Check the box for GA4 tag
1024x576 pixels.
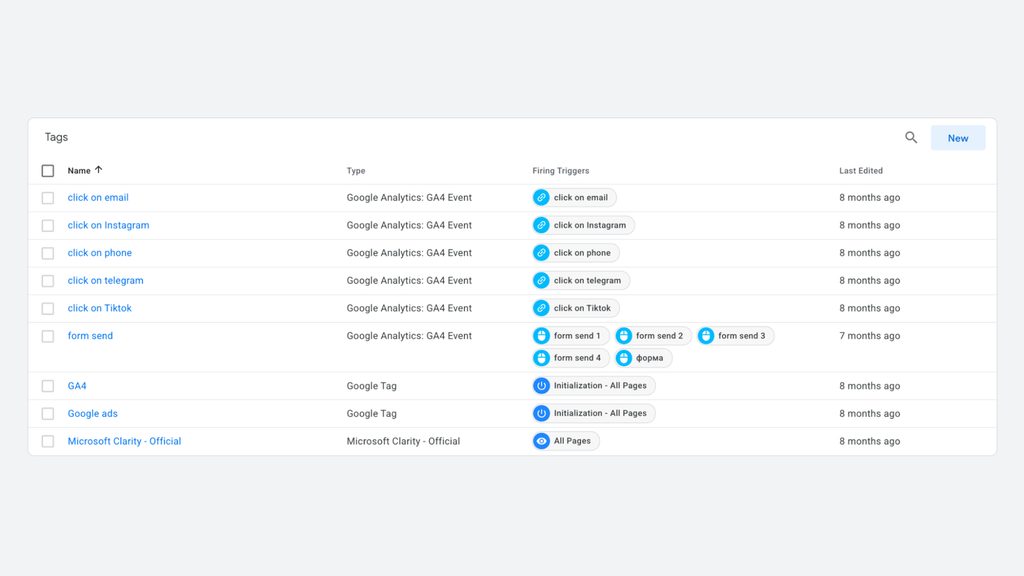pyautogui.click(x=48, y=386)
